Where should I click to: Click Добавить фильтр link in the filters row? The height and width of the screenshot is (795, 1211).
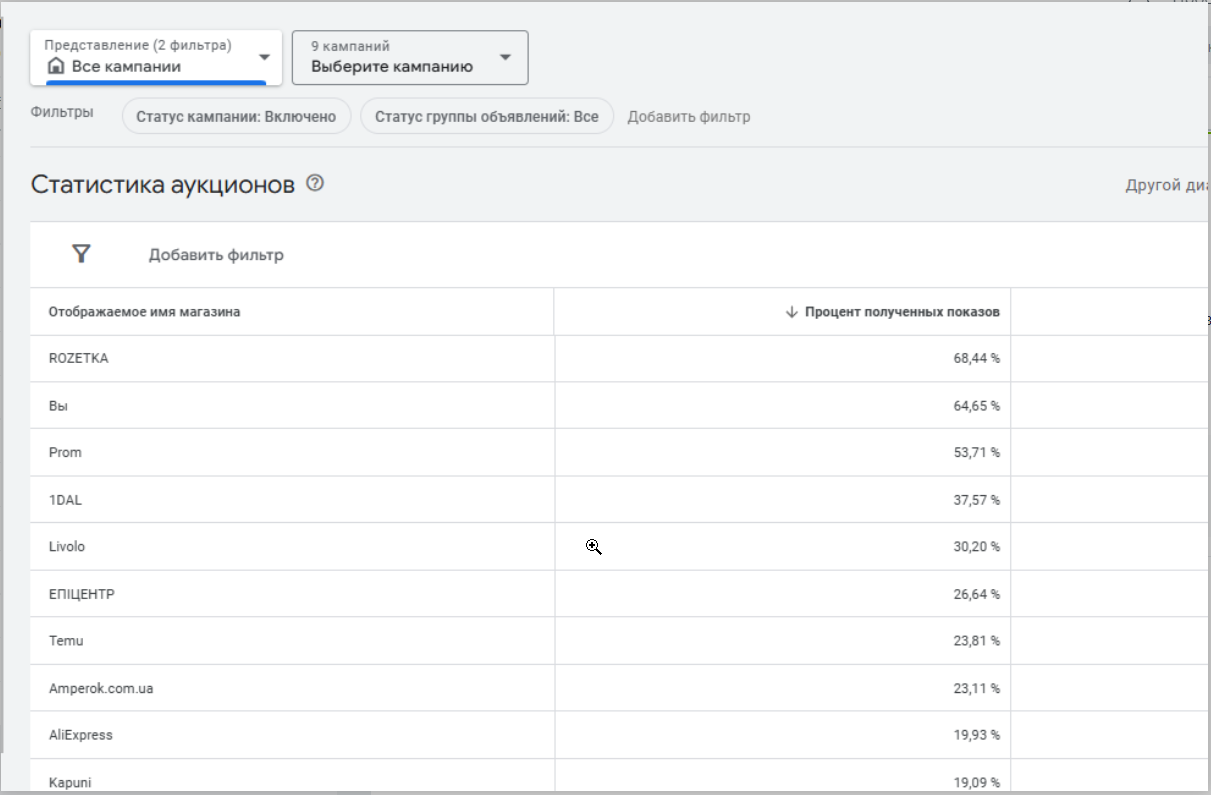688,117
